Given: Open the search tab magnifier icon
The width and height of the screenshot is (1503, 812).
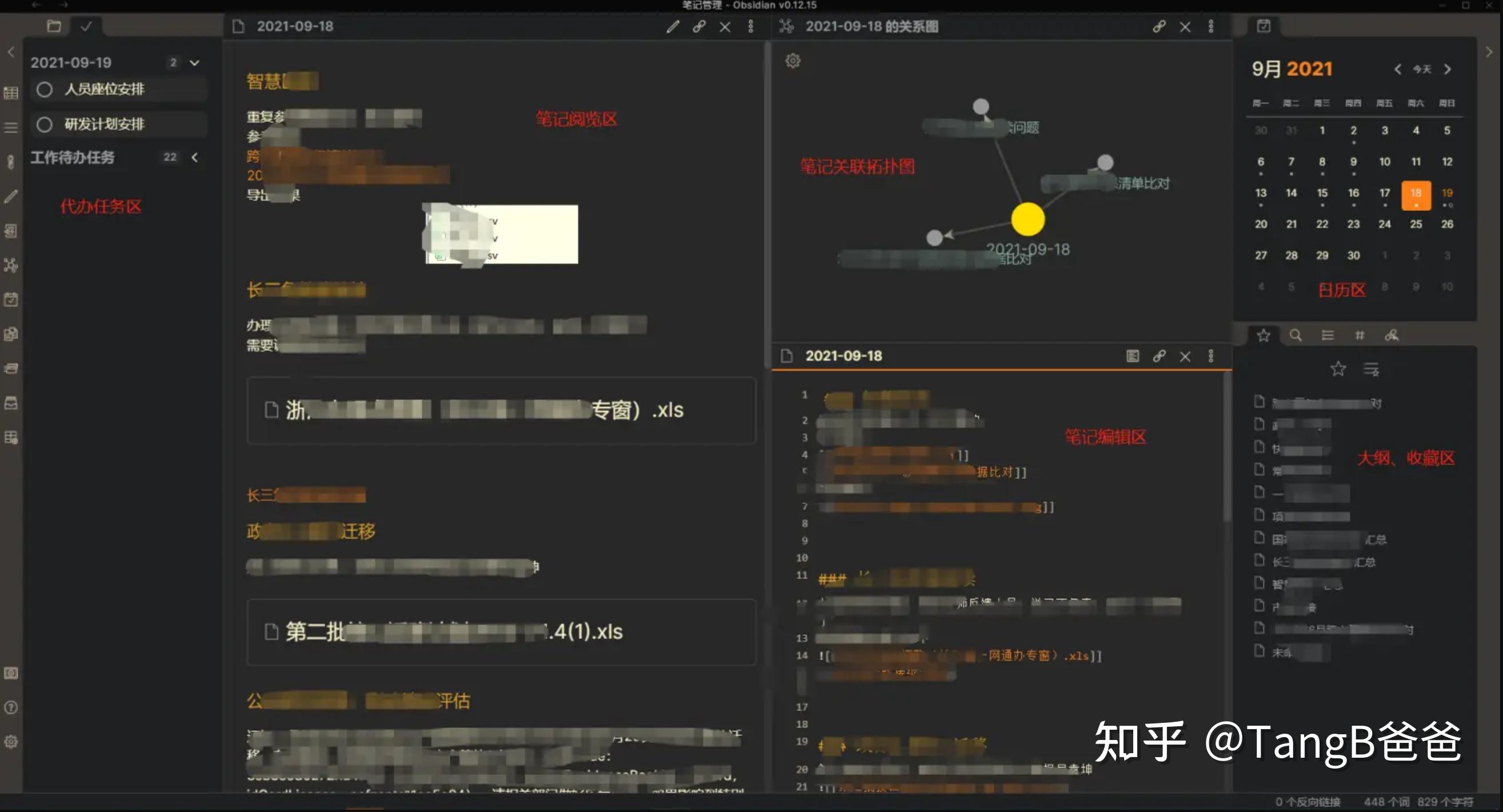Looking at the screenshot, I should click(x=1296, y=335).
